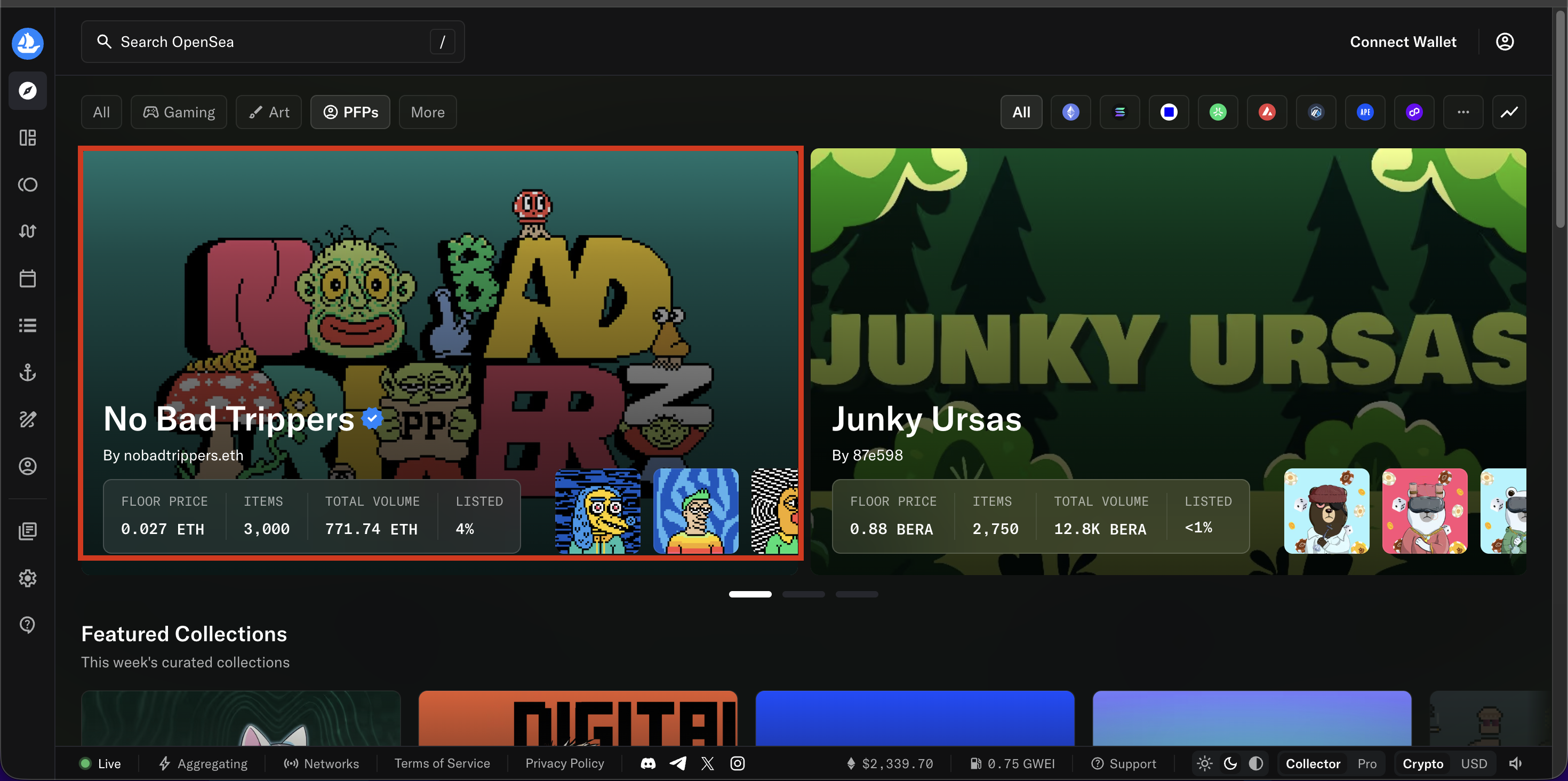Filter by the green Berachain chain icon
The width and height of the screenshot is (1568, 781).
pos(1218,112)
